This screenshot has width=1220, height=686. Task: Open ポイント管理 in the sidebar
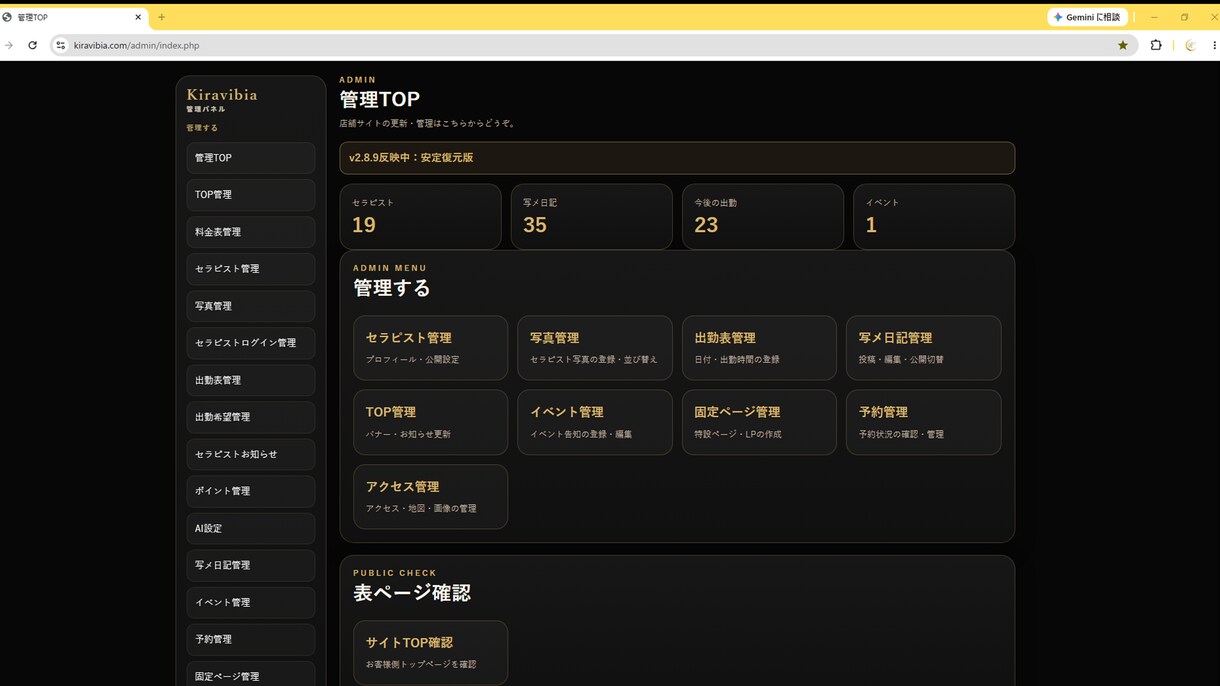coord(250,491)
